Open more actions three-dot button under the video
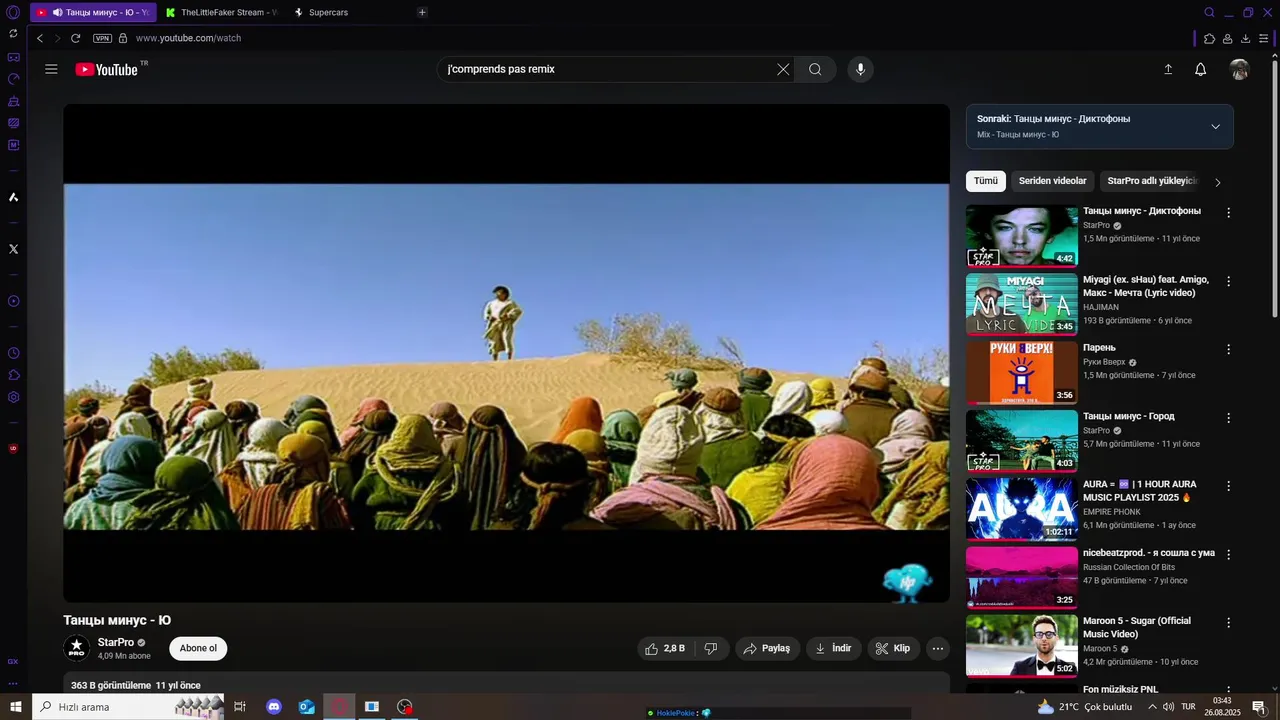Image resolution: width=1280 pixels, height=720 pixels. [938, 648]
